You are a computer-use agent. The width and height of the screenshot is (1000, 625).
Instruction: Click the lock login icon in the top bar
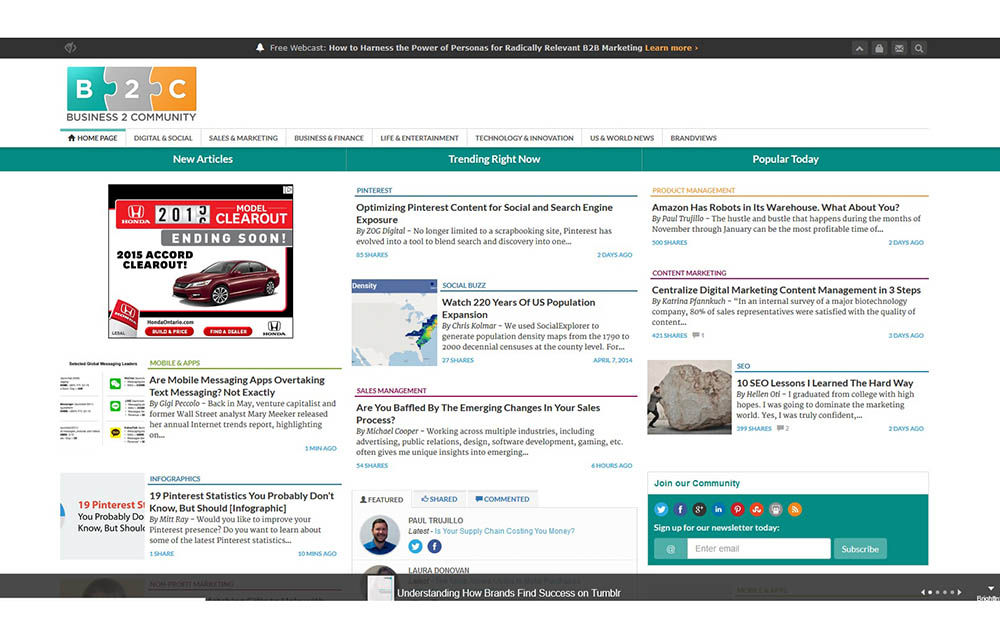point(879,48)
